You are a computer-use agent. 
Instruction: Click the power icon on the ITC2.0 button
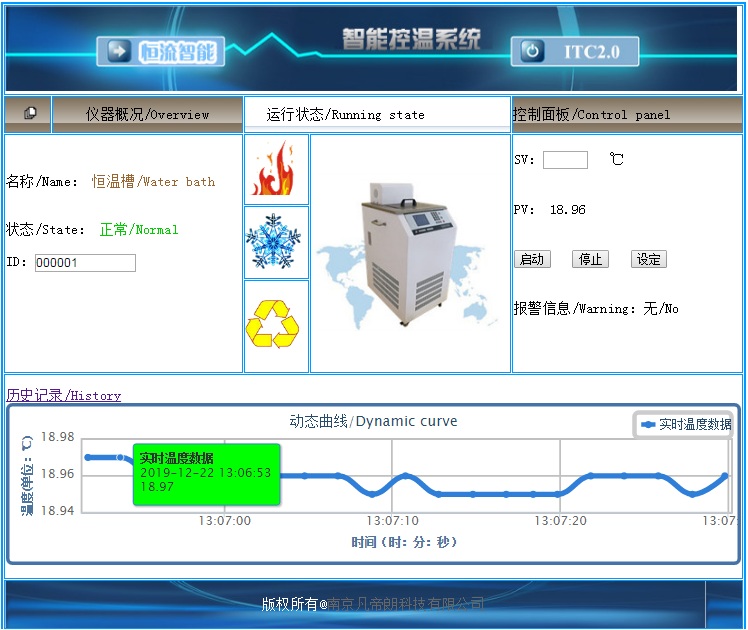pos(534,51)
